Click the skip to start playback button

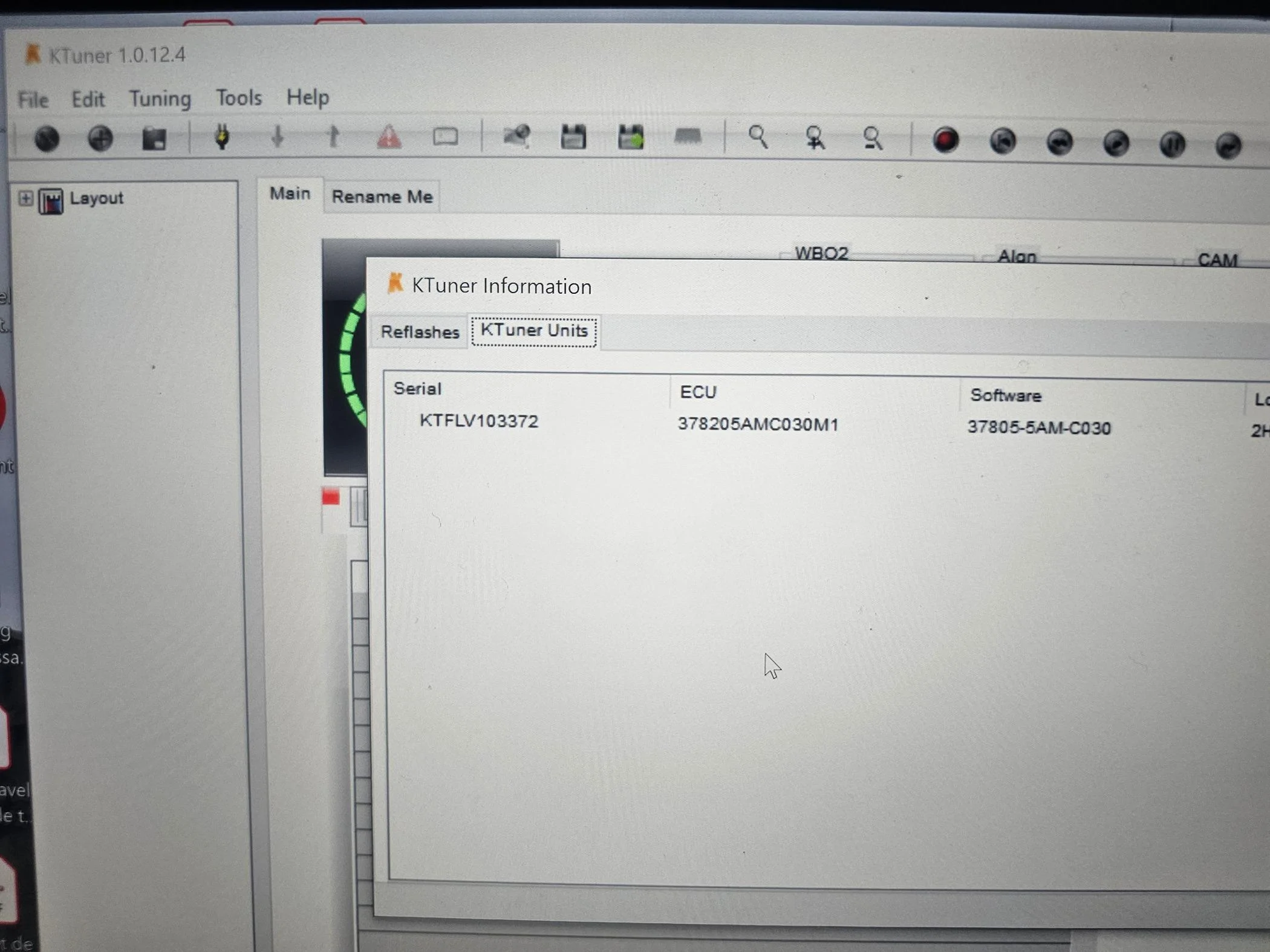1002,141
